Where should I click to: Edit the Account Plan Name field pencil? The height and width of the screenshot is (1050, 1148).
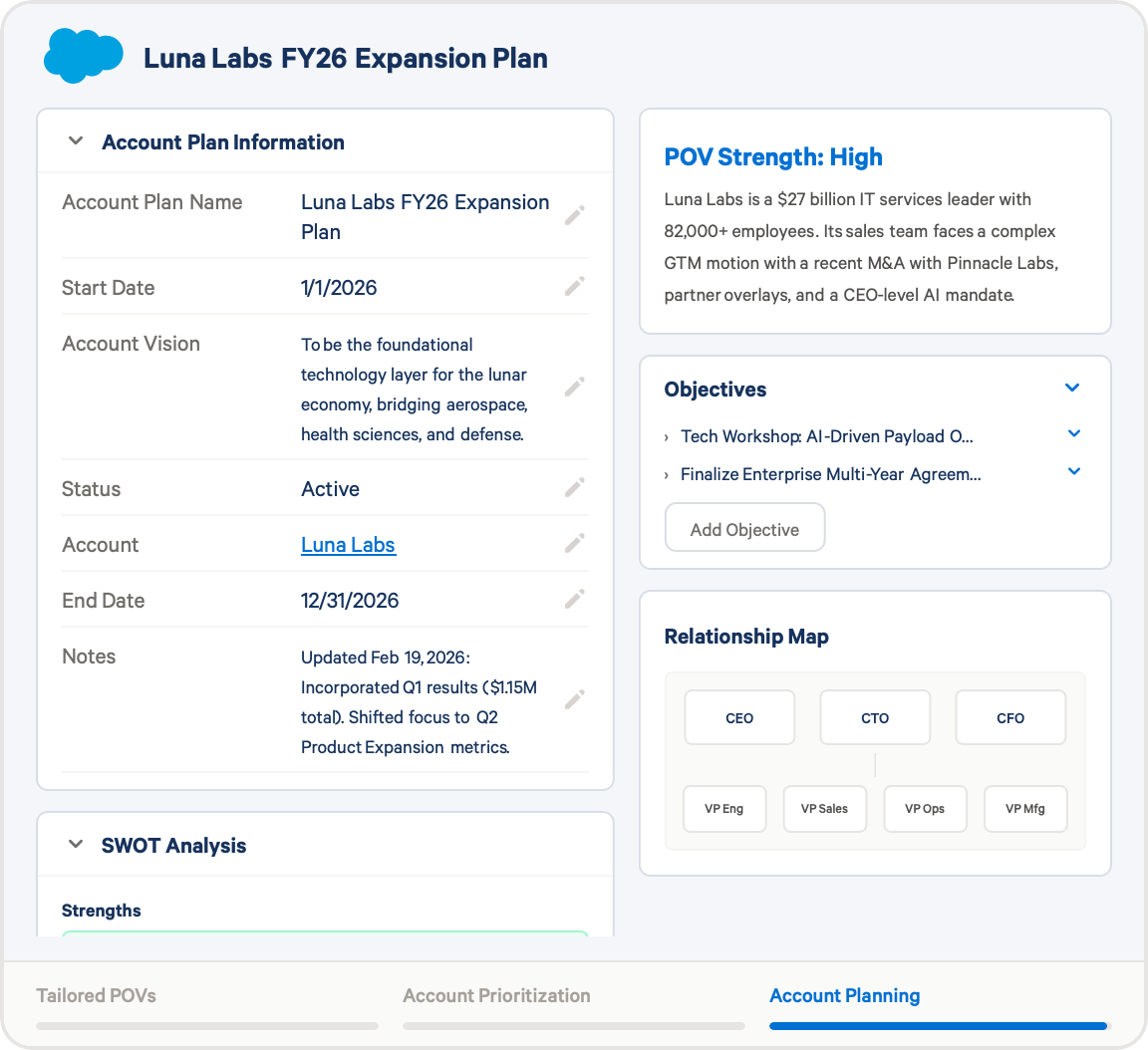pyautogui.click(x=574, y=216)
